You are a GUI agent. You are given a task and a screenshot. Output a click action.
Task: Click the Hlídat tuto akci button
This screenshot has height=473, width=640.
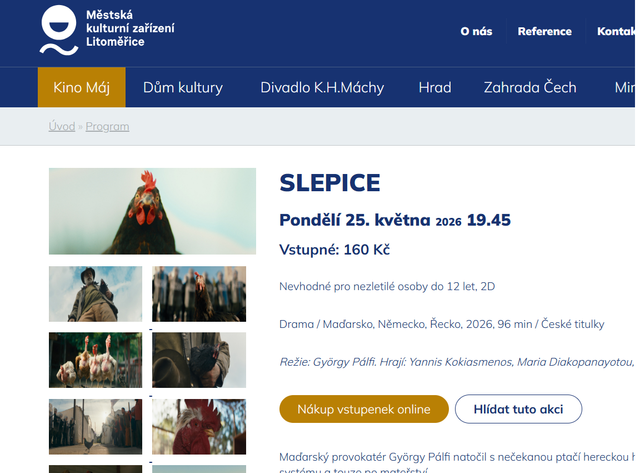pyautogui.click(x=518, y=409)
